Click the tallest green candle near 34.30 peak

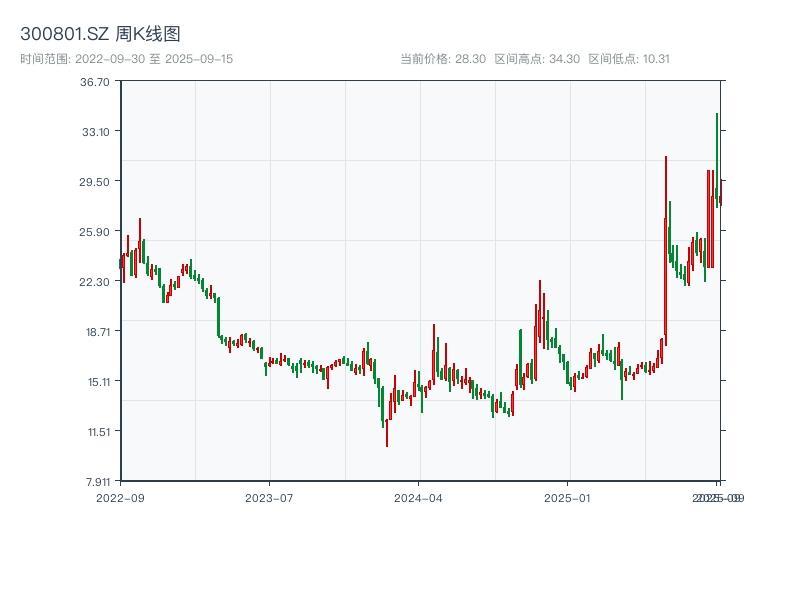coord(717,160)
